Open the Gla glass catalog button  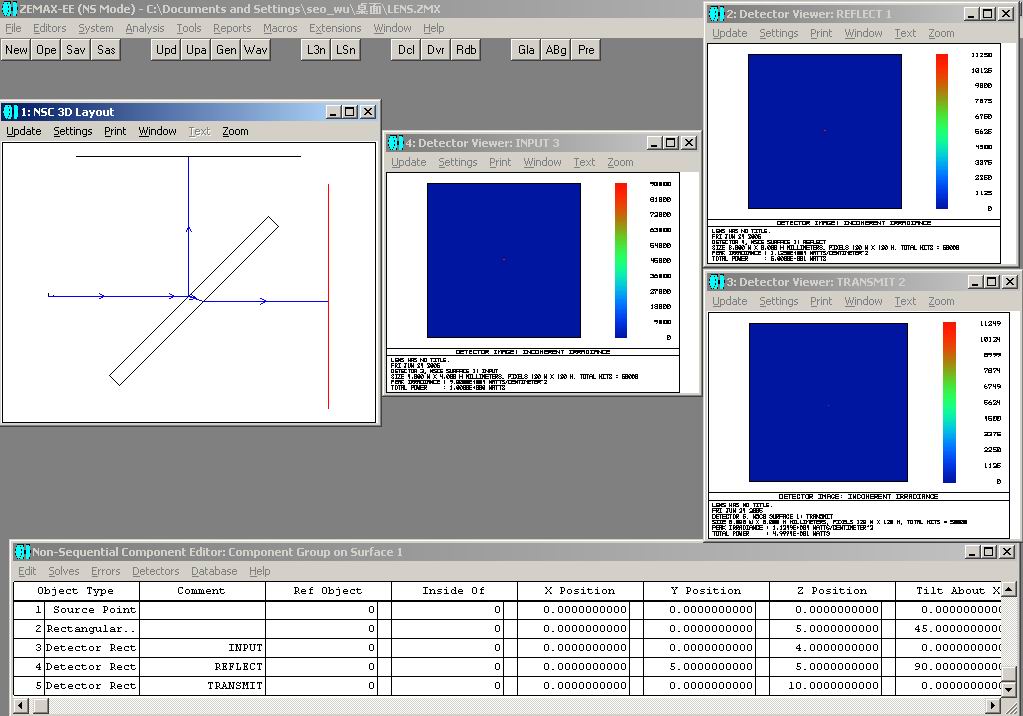(526, 50)
